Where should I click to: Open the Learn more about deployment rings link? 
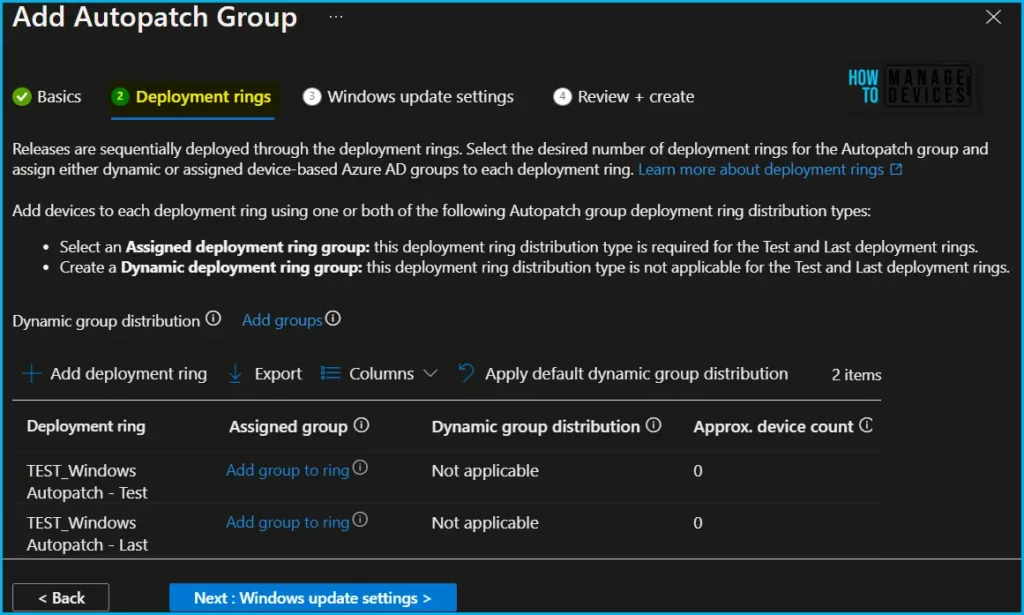tap(761, 170)
